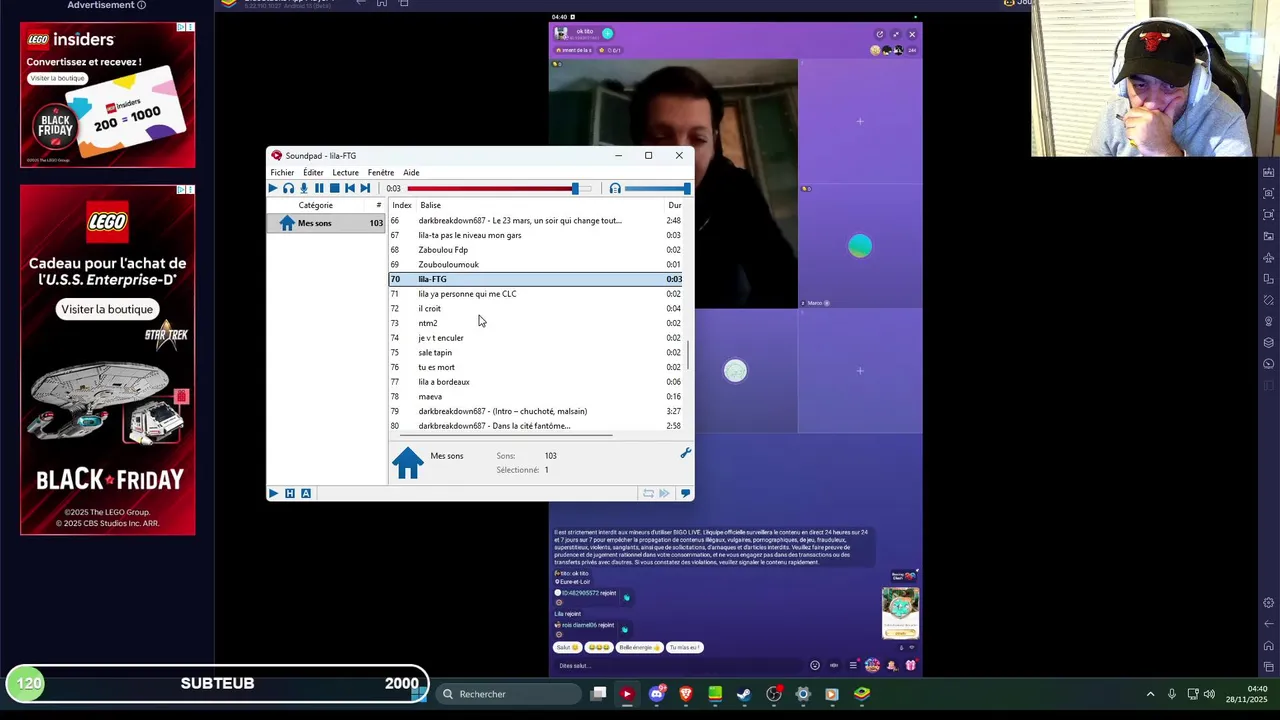Sort by the Dur column header
Screen dimensions: 1280x720
(674, 205)
